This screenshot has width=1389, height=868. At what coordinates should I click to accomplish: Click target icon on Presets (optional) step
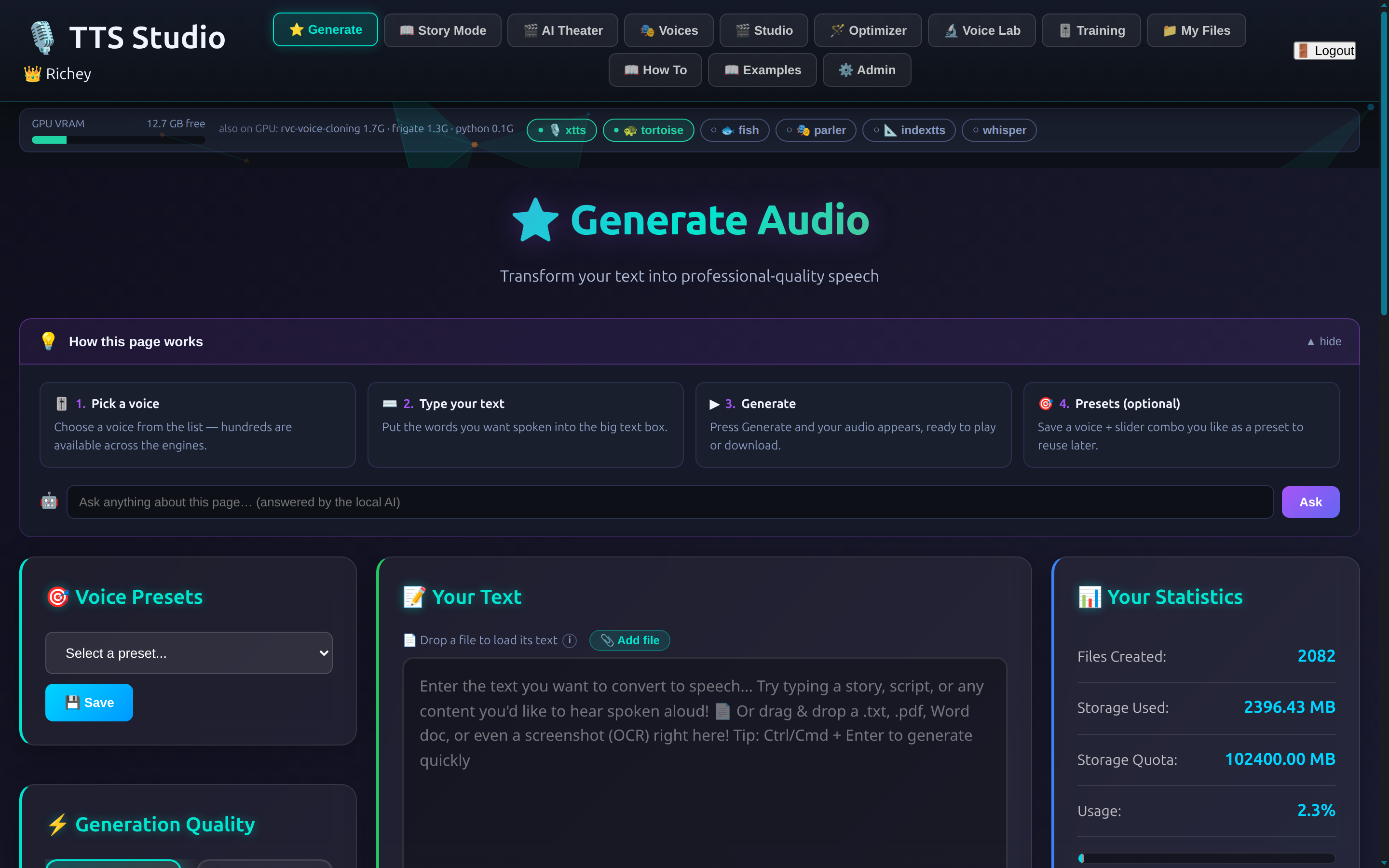1045,404
